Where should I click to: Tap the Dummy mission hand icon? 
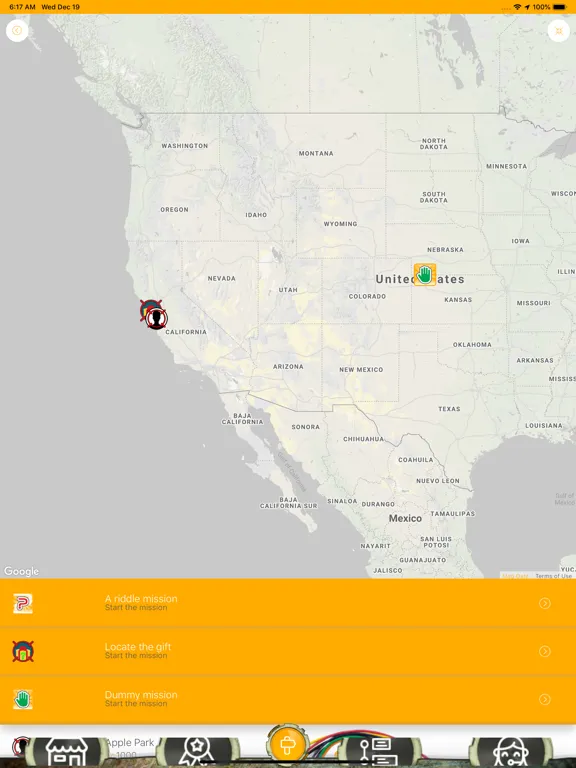pos(23,699)
